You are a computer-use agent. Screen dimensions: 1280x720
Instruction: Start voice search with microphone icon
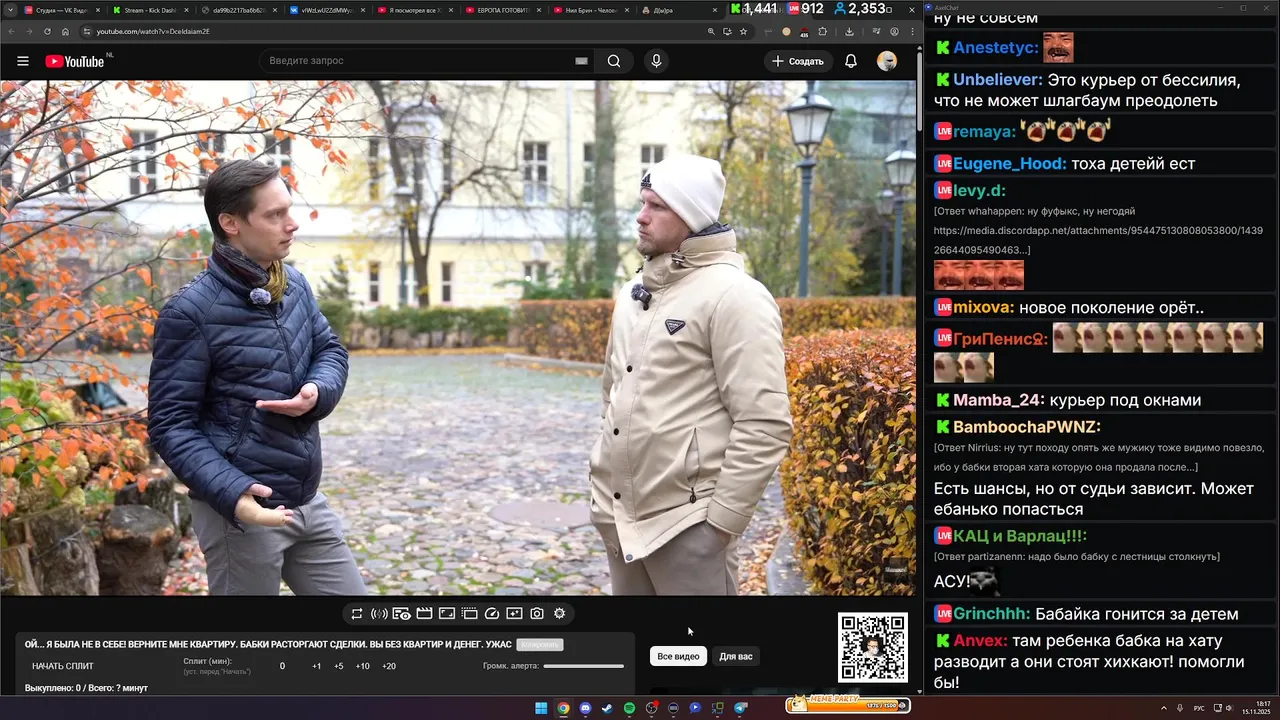pos(656,61)
